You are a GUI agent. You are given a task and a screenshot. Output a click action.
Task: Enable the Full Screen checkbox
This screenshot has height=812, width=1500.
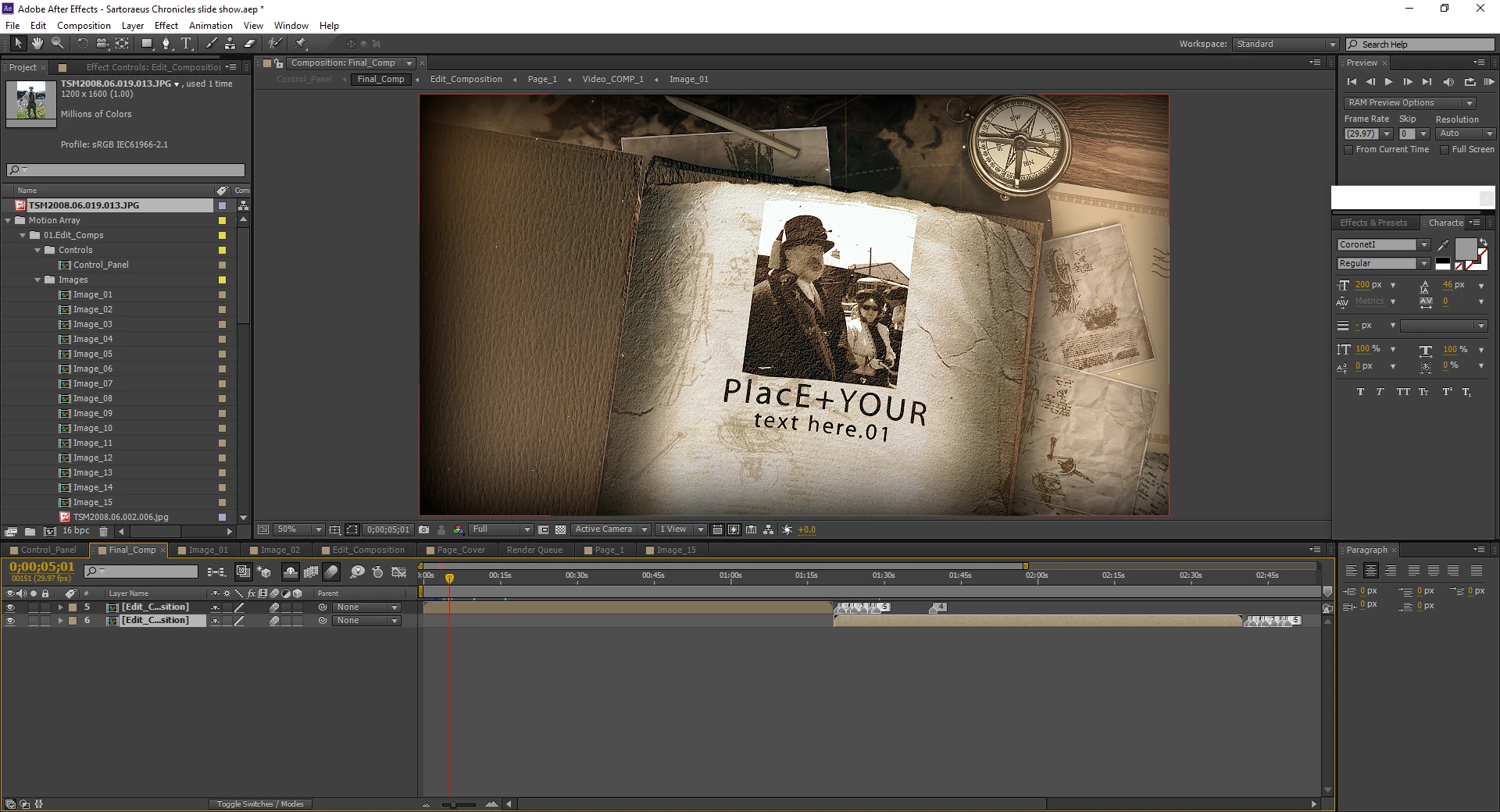coord(1445,150)
